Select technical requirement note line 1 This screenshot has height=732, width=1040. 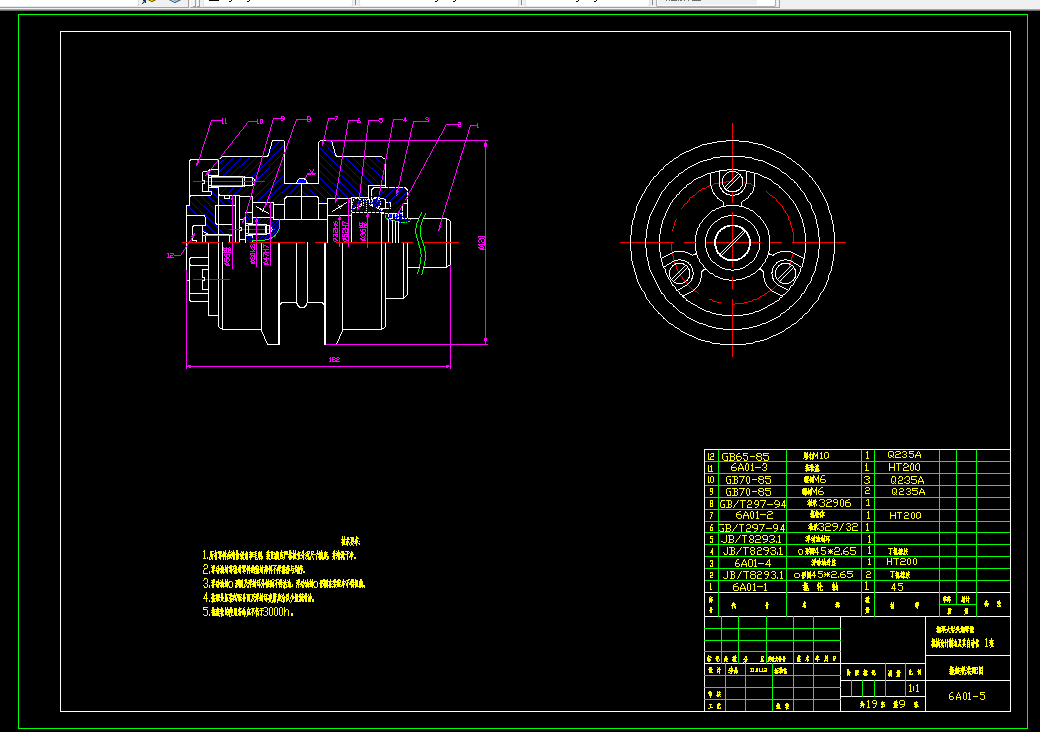(279, 556)
